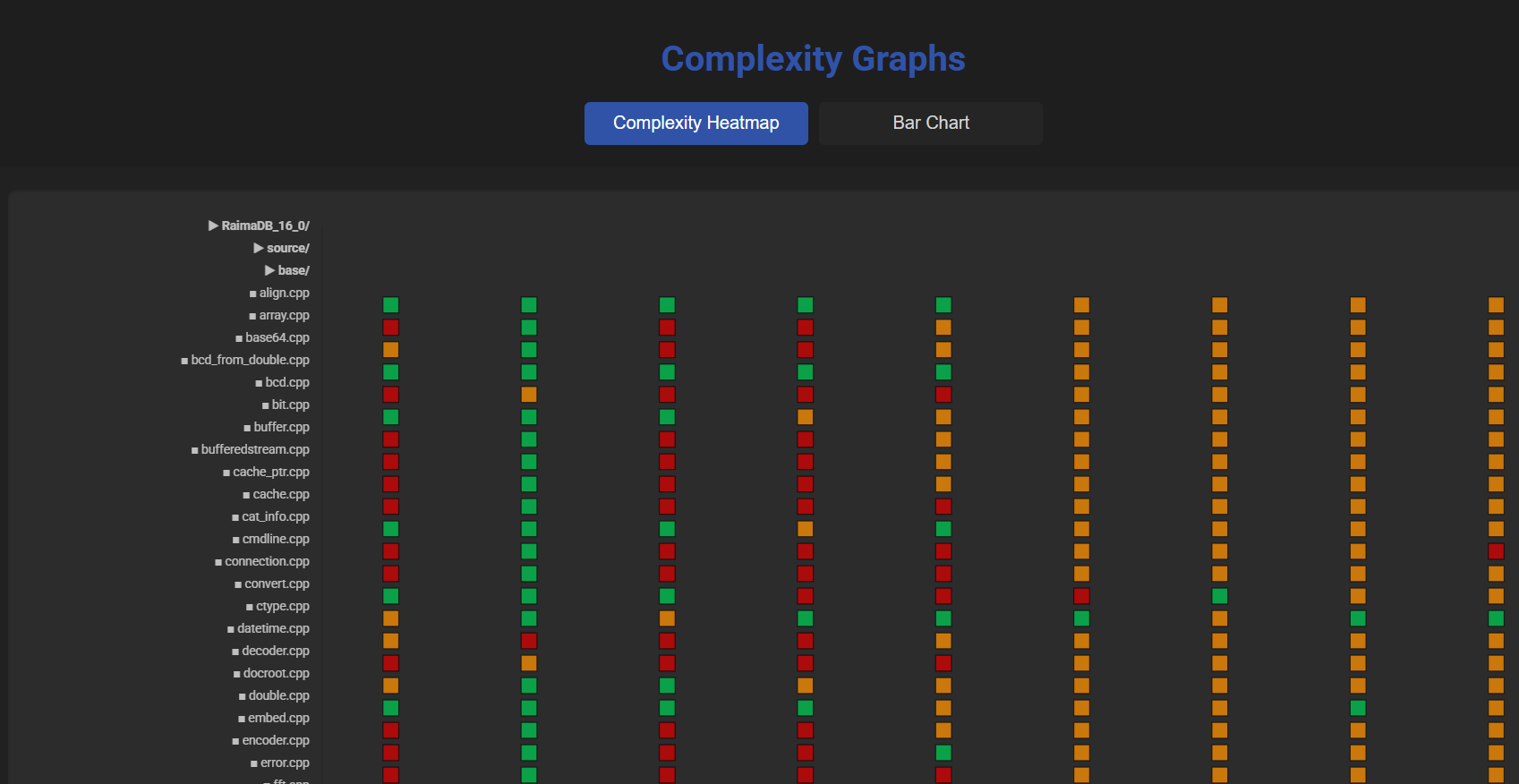1519x784 pixels.
Task: Click eighth-column green cell for double.cpp
Action: (x=1358, y=708)
